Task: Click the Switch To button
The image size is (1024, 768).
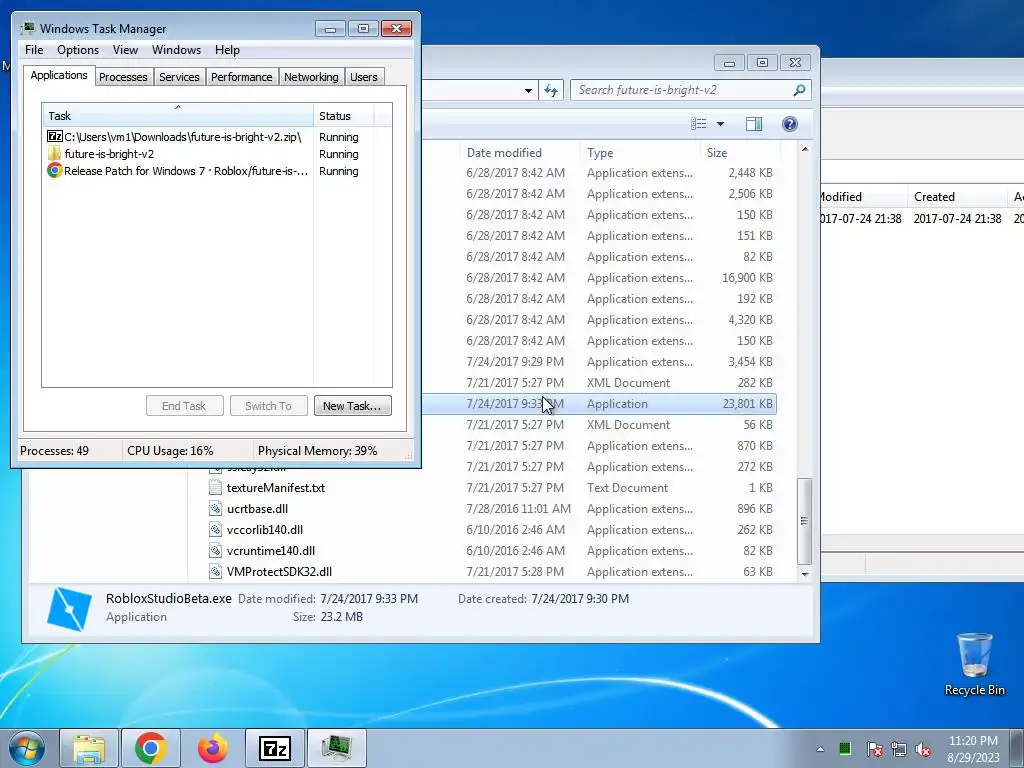Action: coord(268,406)
